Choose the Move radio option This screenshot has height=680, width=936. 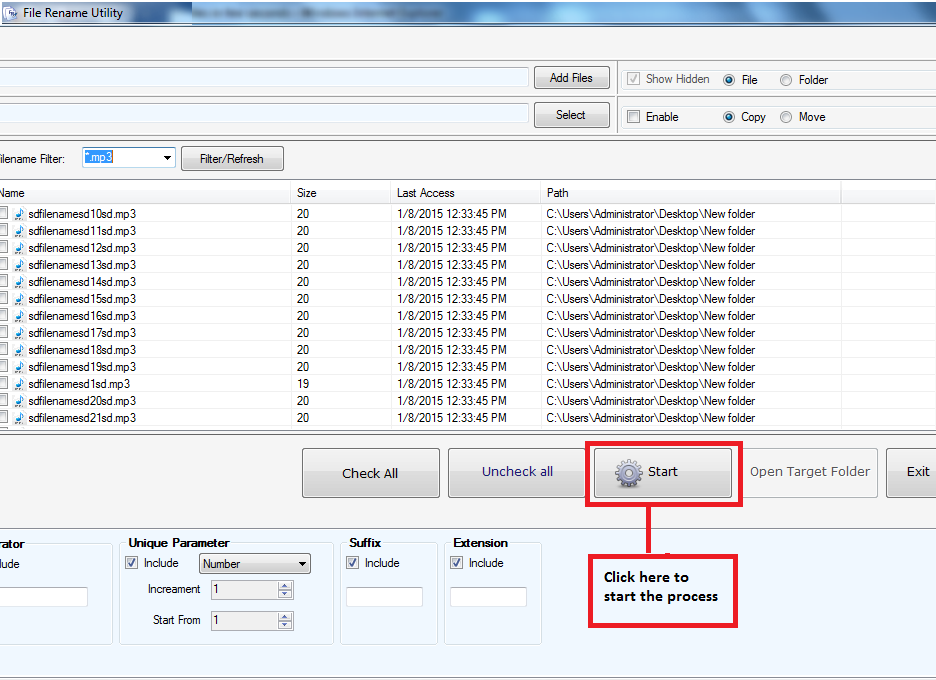(786, 117)
